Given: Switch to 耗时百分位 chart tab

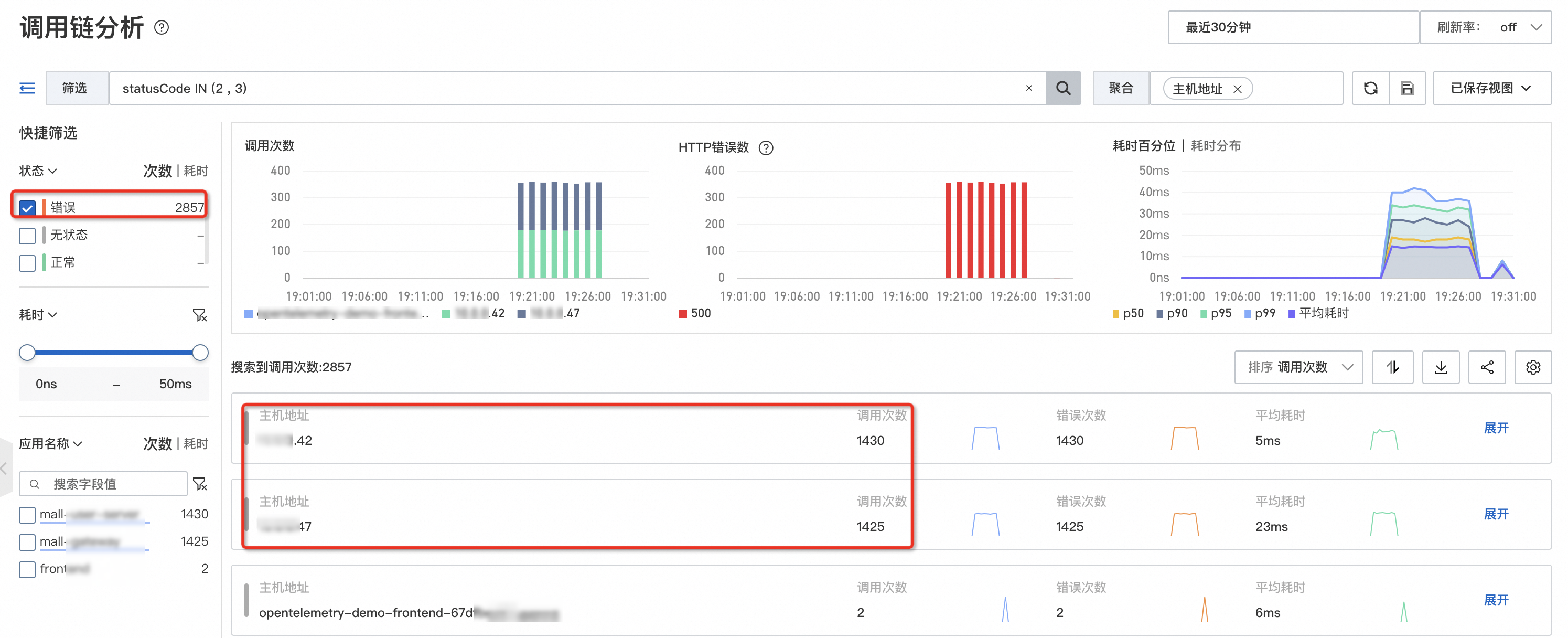Looking at the screenshot, I should [1144, 145].
